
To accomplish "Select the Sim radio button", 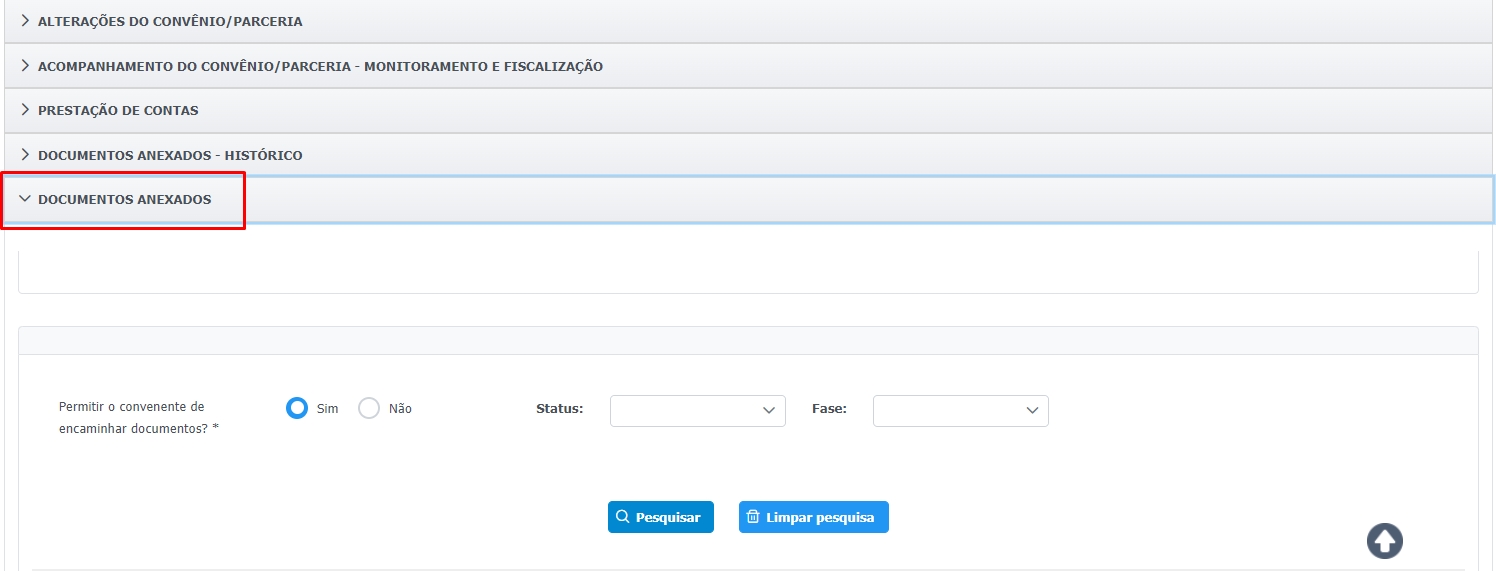I will [297, 408].
